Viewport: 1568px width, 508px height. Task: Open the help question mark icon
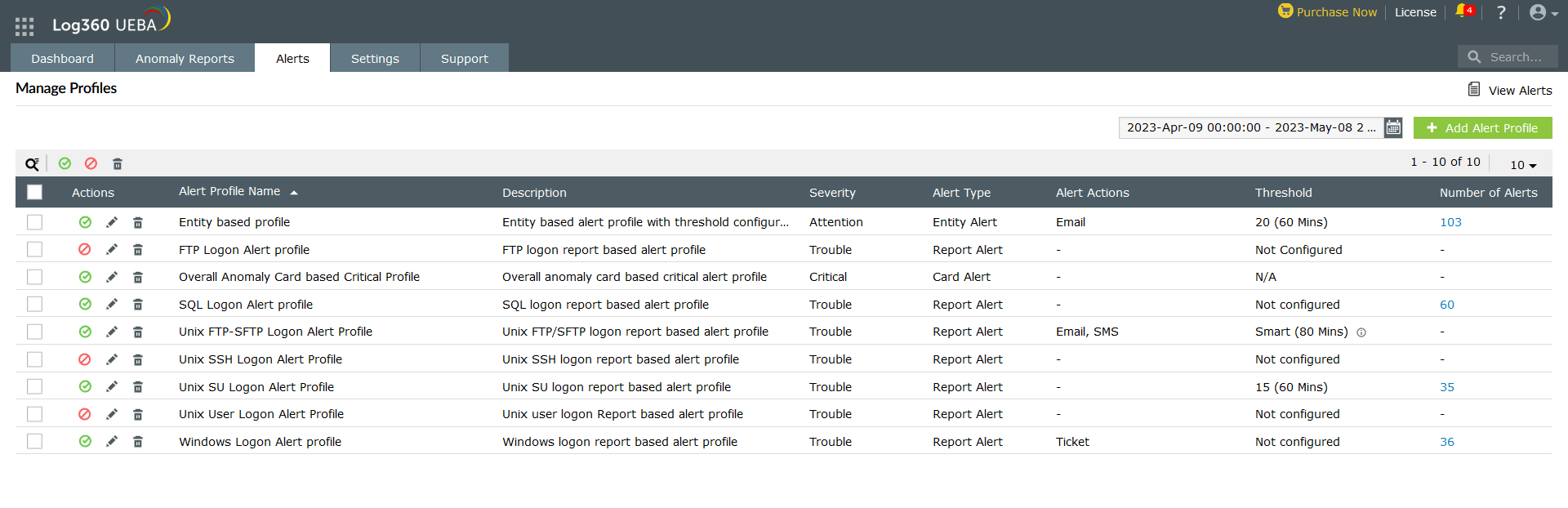pos(1501,12)
